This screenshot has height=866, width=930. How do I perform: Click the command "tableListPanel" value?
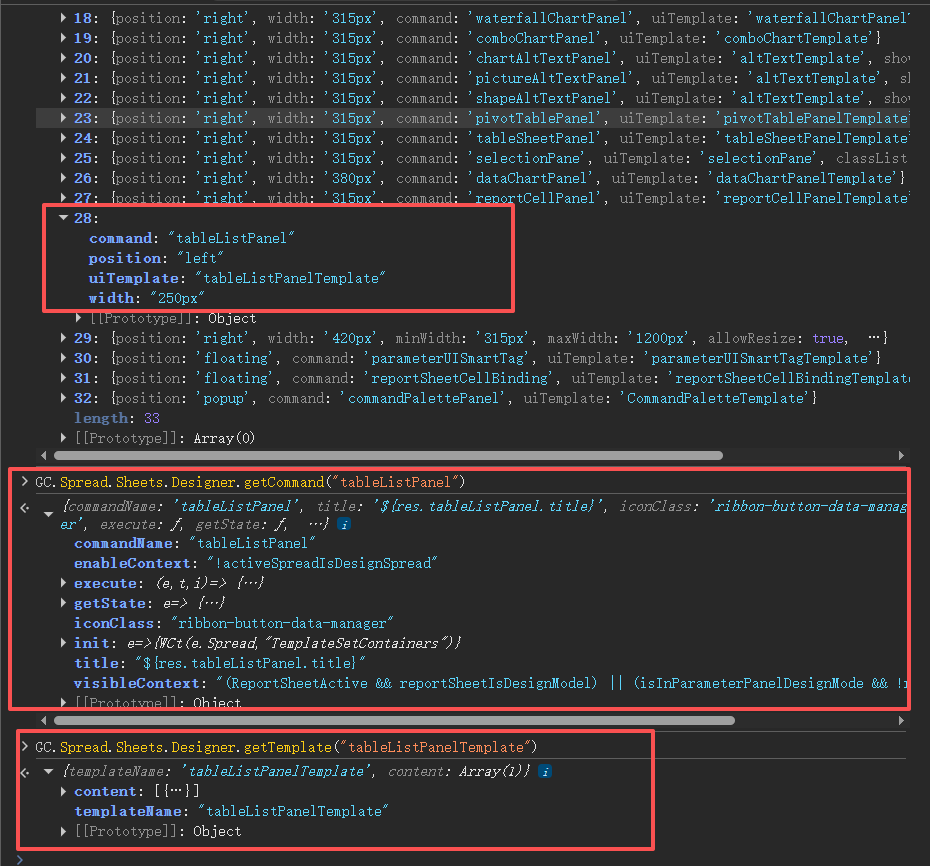coord(231,238)
